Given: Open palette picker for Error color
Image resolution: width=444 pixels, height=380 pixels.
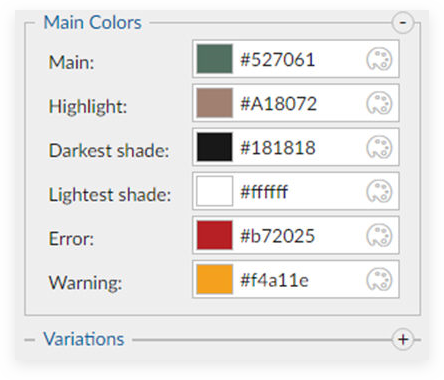Looking at the screenshot, I should [x=379, y=235].
